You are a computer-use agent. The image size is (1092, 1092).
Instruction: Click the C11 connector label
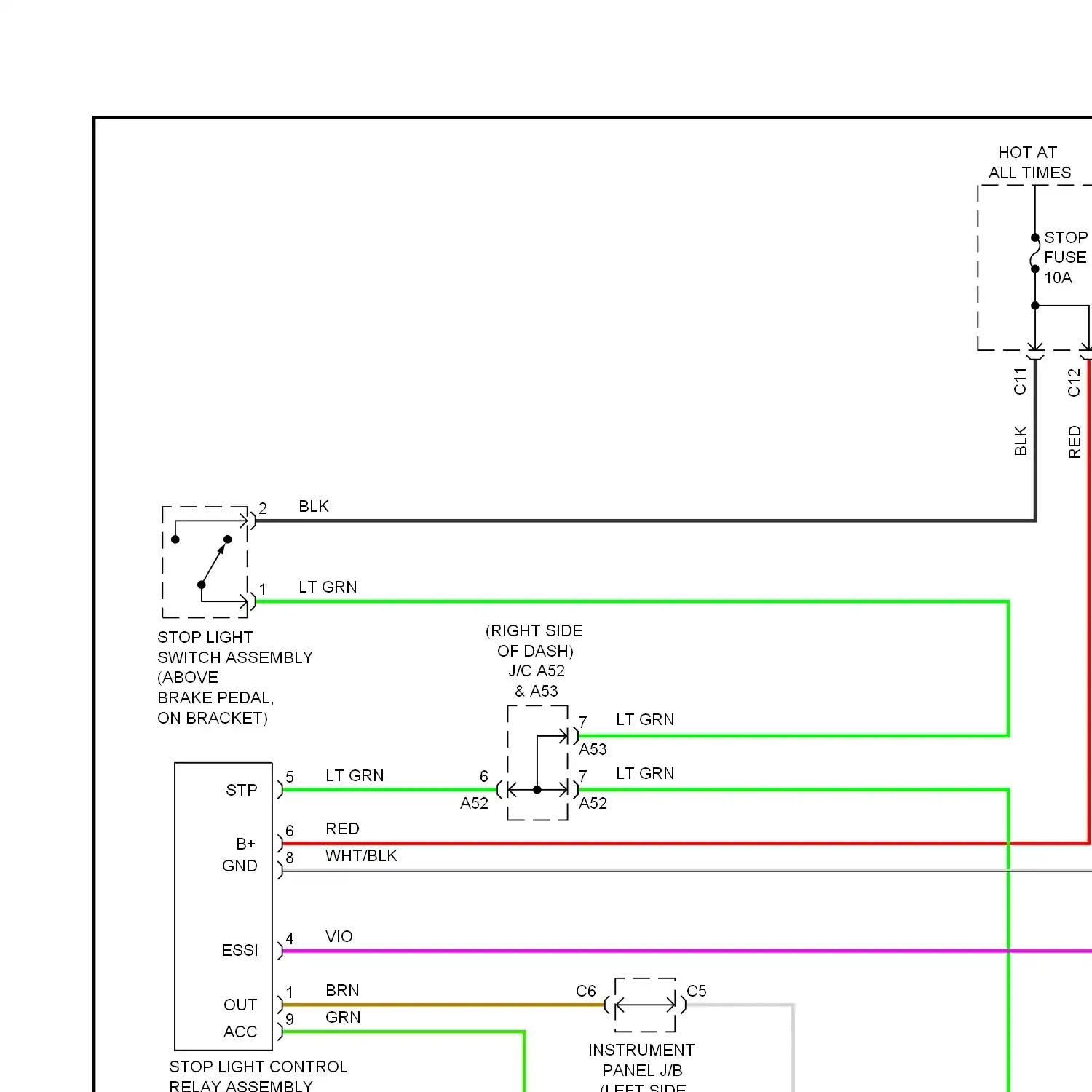(x=1020, y=381)
